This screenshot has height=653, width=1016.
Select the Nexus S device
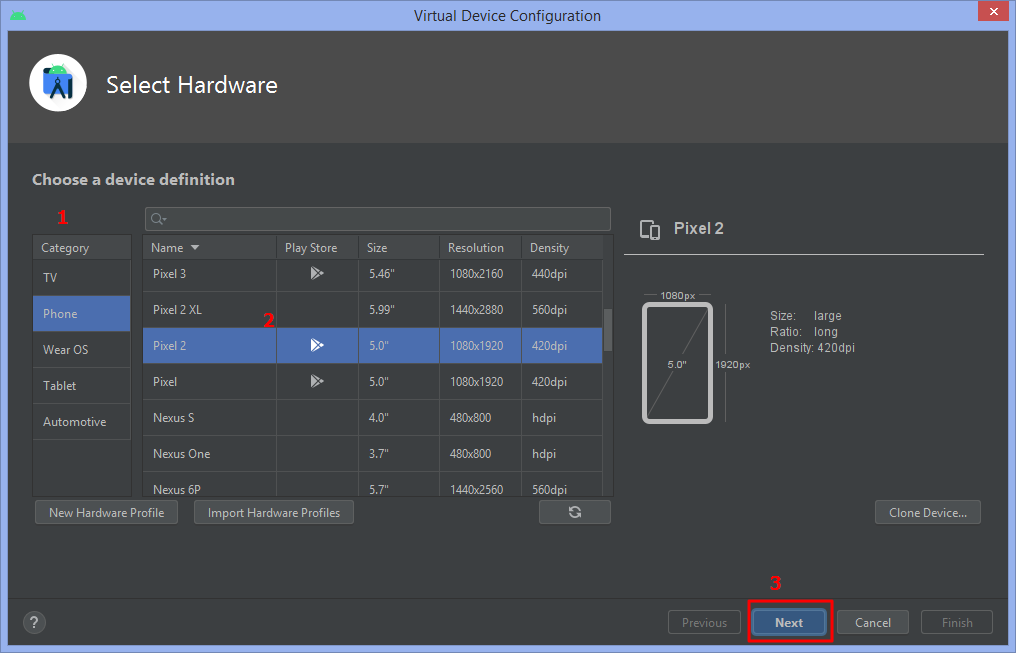373,418
